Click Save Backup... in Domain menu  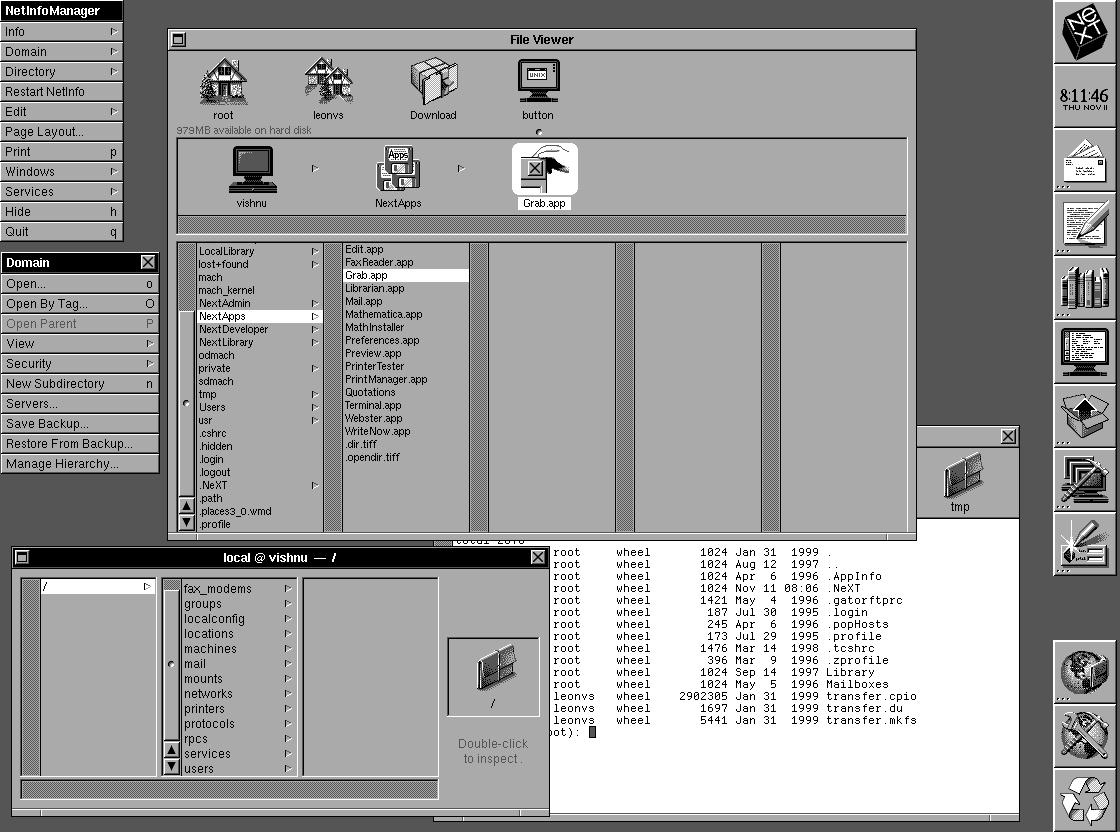[78, 424]
